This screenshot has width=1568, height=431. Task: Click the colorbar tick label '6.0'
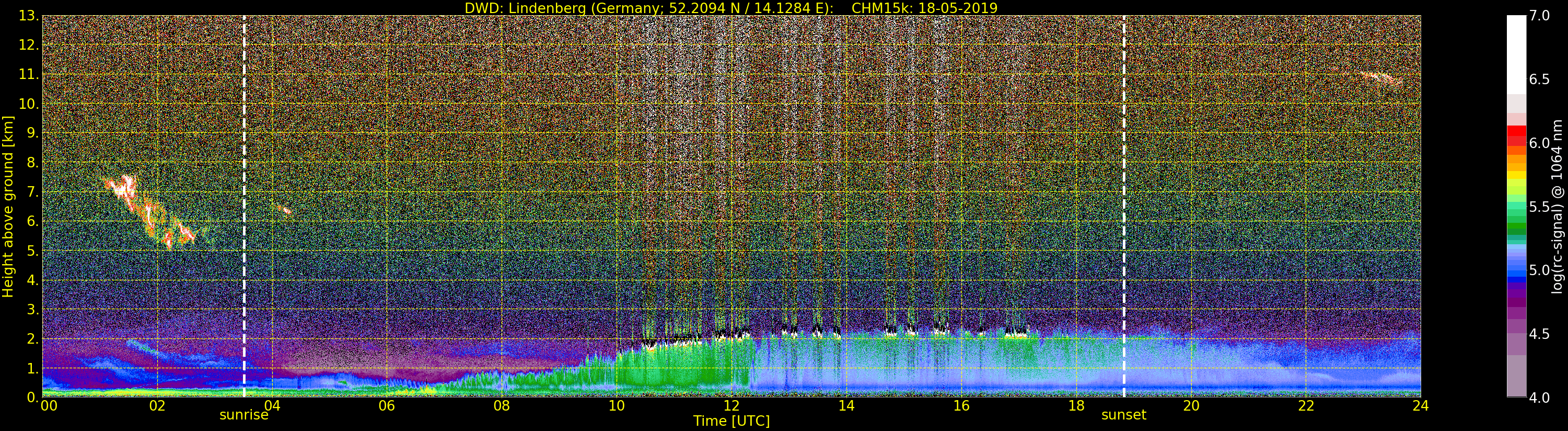(1539, 143)
